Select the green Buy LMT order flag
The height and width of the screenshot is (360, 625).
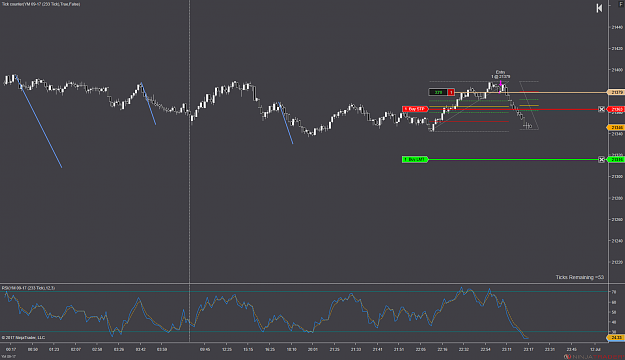click(415, 159)
